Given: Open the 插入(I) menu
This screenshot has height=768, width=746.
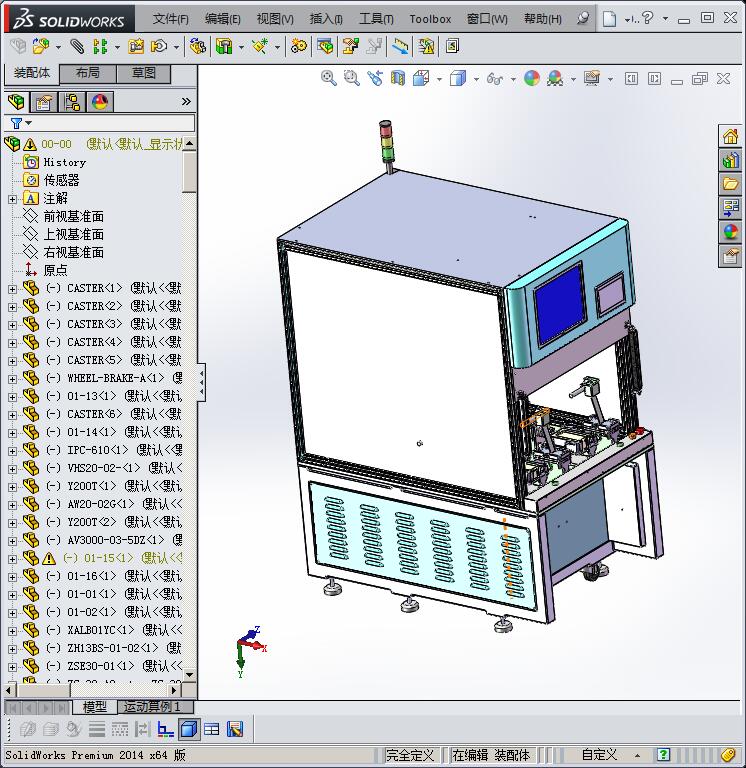Looking at the screenshot, I should (x=326, y=19).
